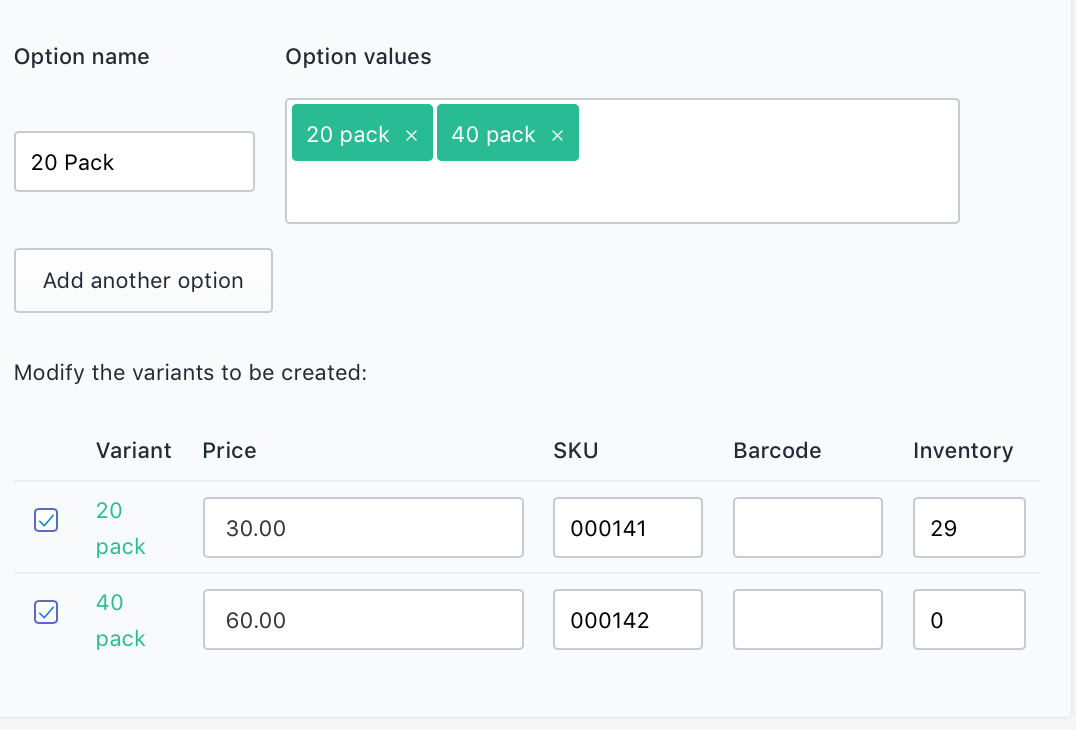
Task: Click the 40 pack green tag label
Action: (x=493, y=134)
